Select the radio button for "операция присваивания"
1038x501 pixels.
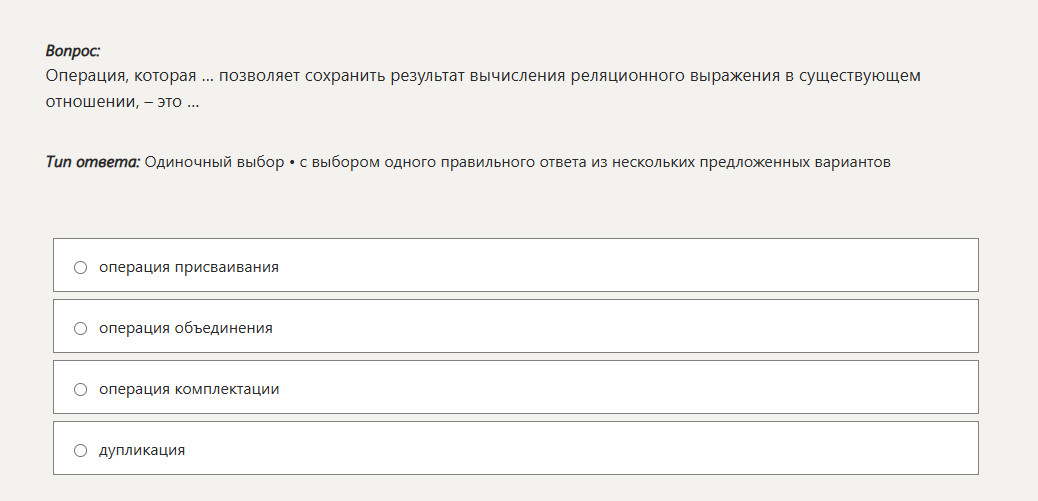click(81, 267)
